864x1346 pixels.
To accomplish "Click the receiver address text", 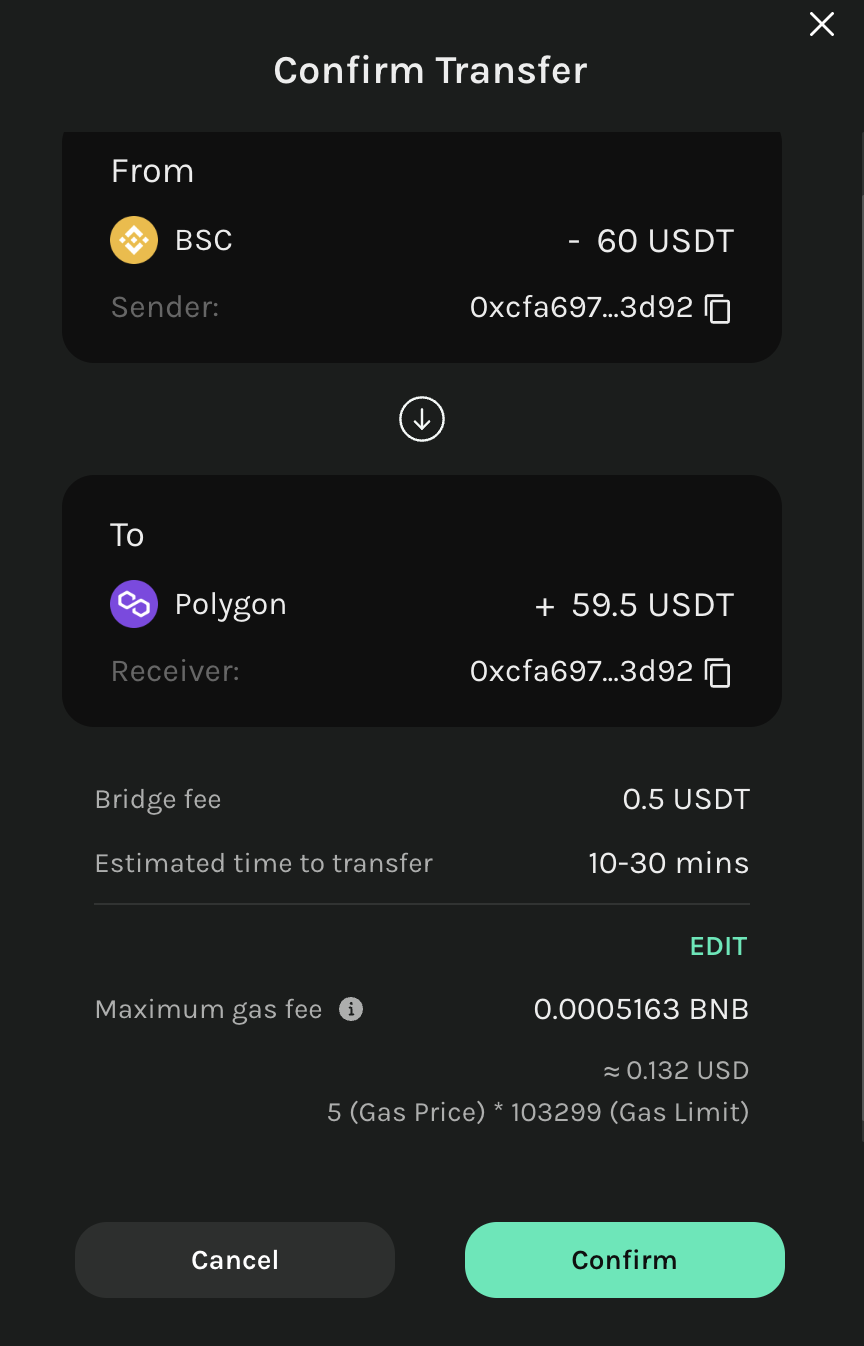I will point(581,672).
